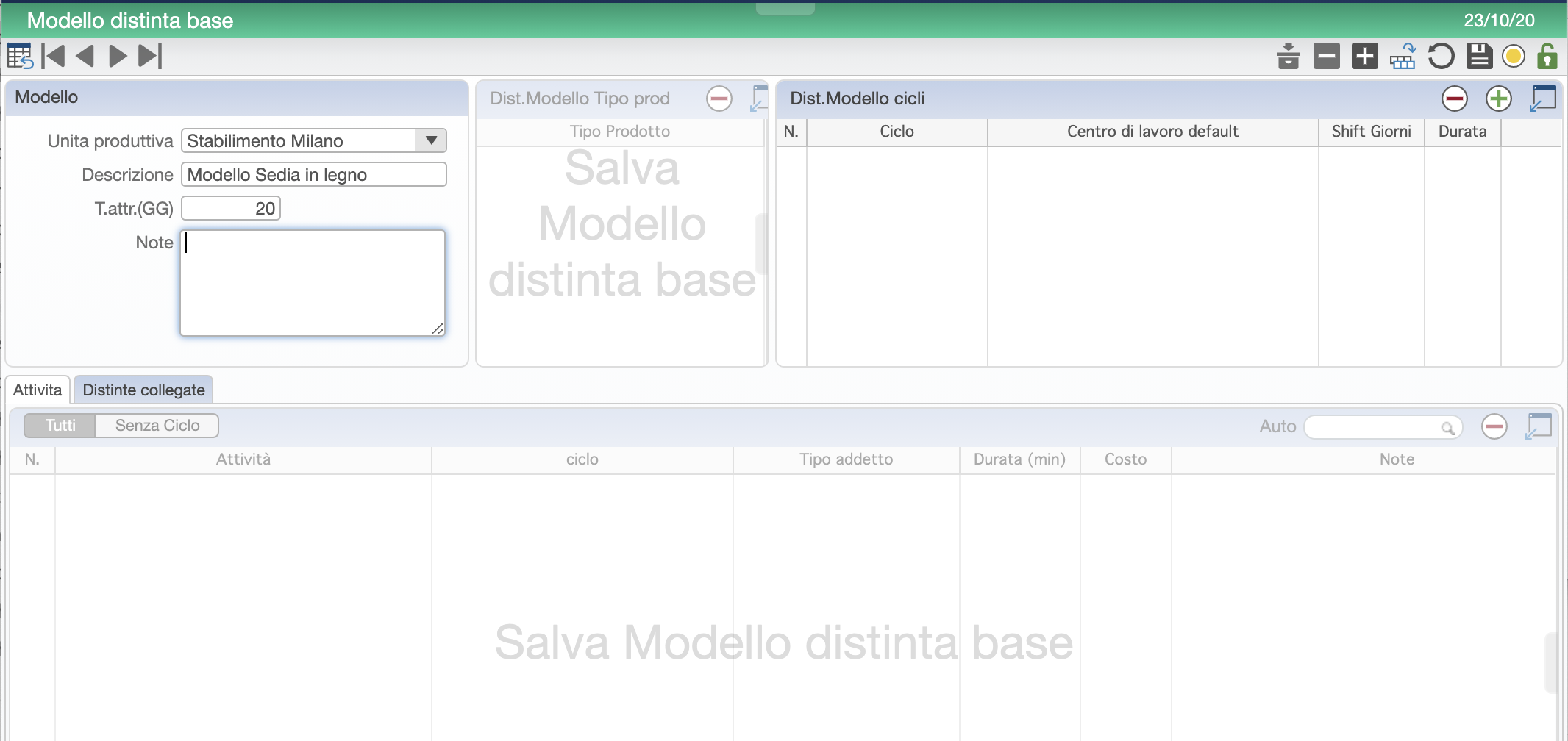Click the Durata (min) column header
Screen dimensions: 1568x741
click(x=1020, y=459)
